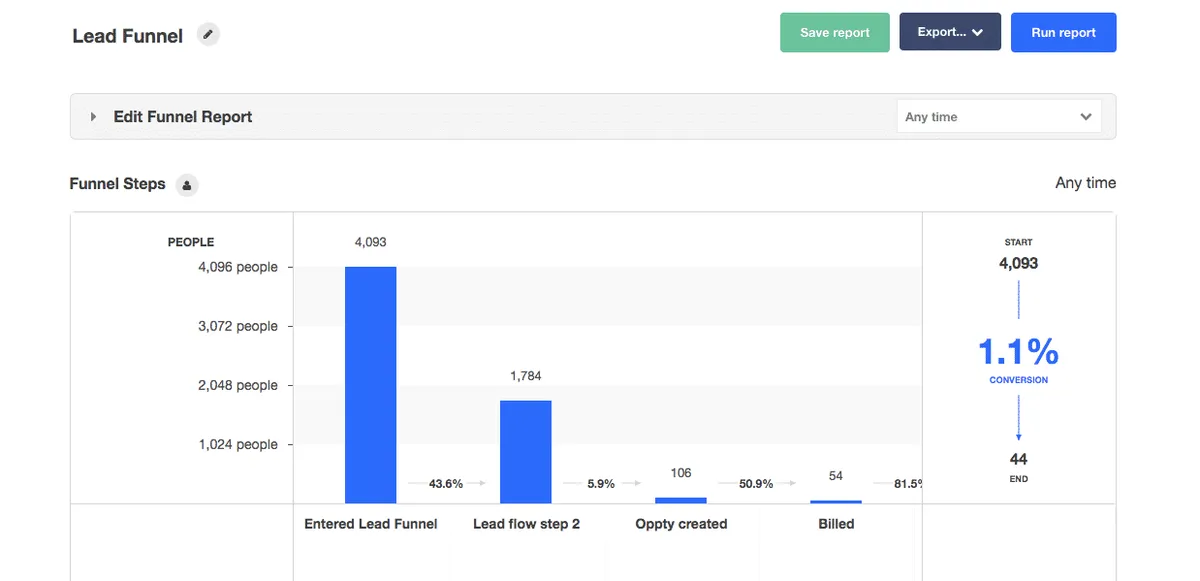Screen dimensions: 1200x581
Task: Click the Oppty created bar
Action: coord(681,500)
